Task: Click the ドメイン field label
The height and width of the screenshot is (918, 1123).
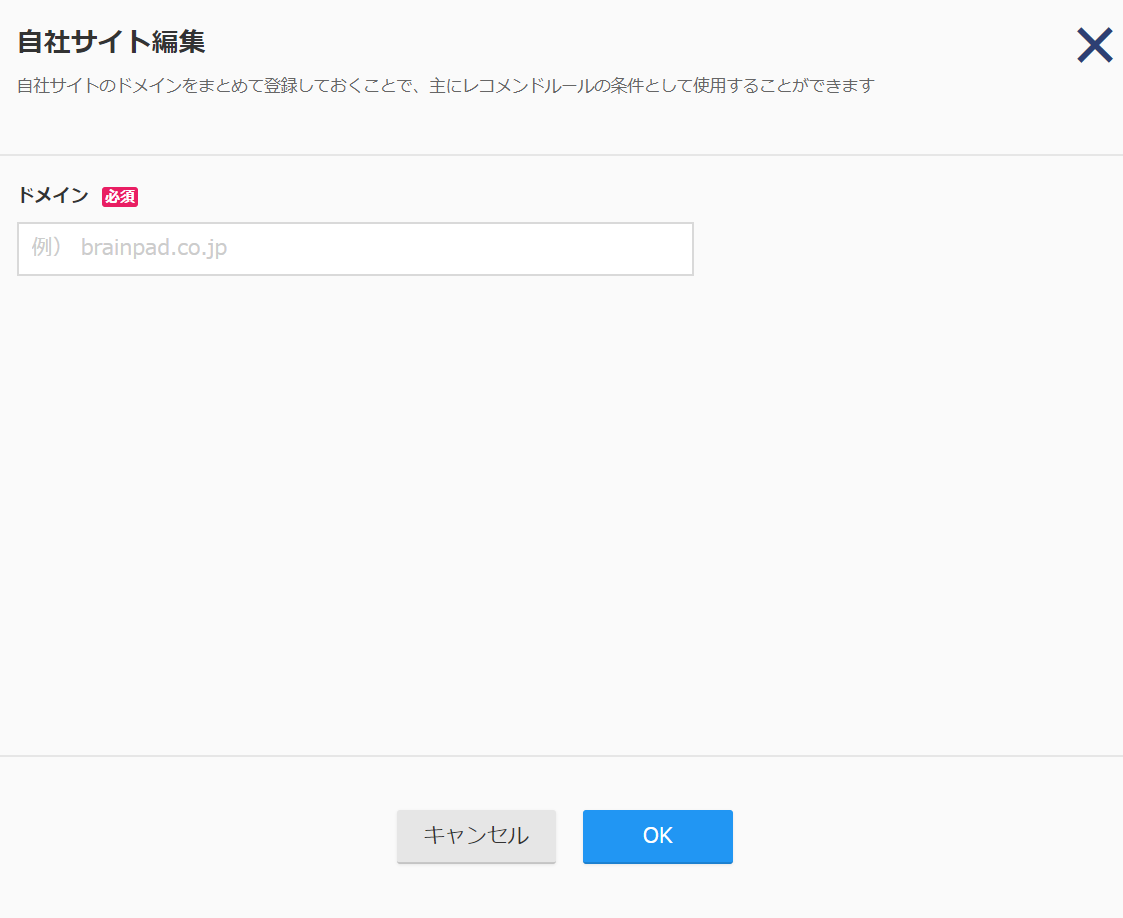Action: click(x=53, y=195)
